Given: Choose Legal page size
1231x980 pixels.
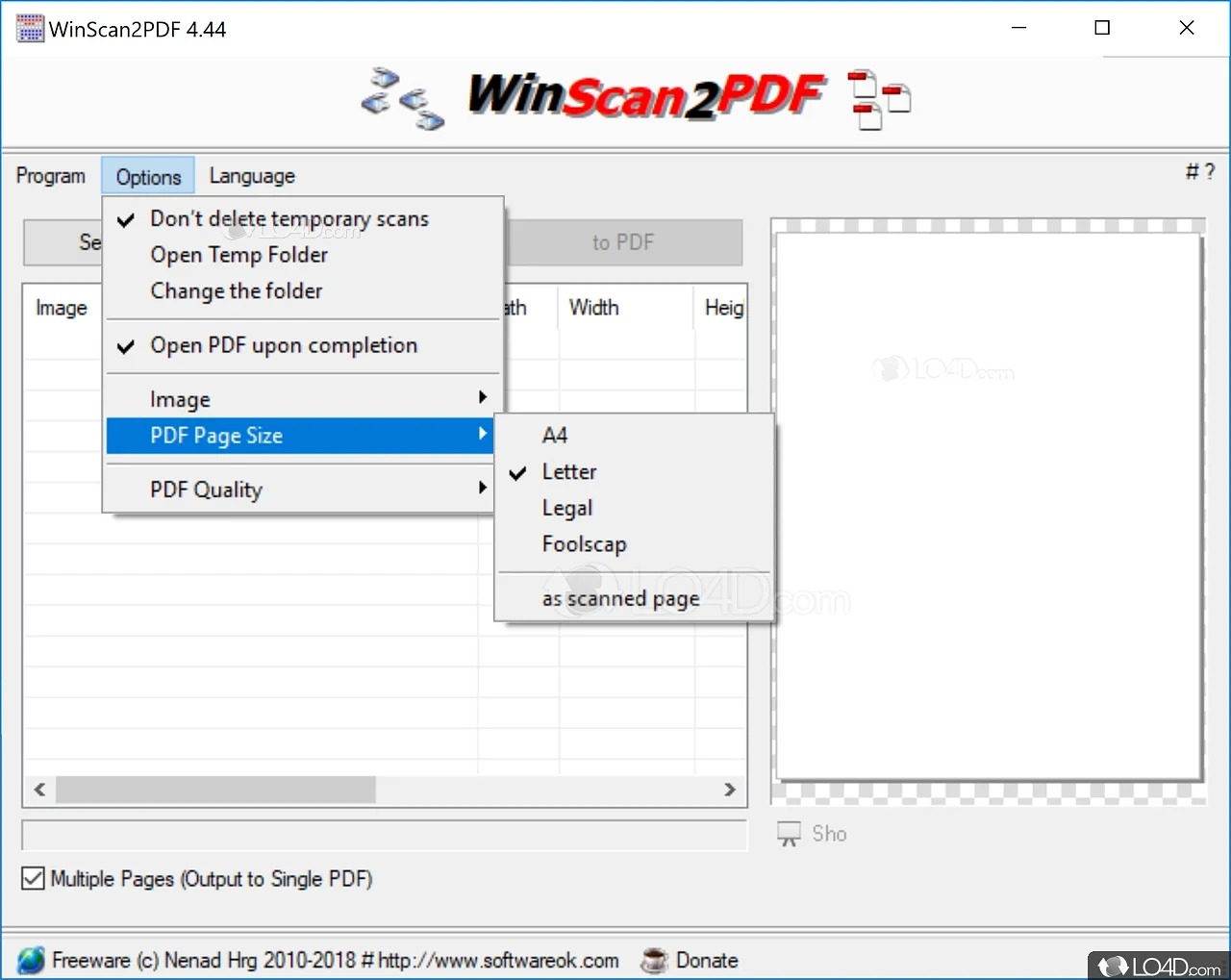Looking at the screenshot, I should click(x=635, y=508).
